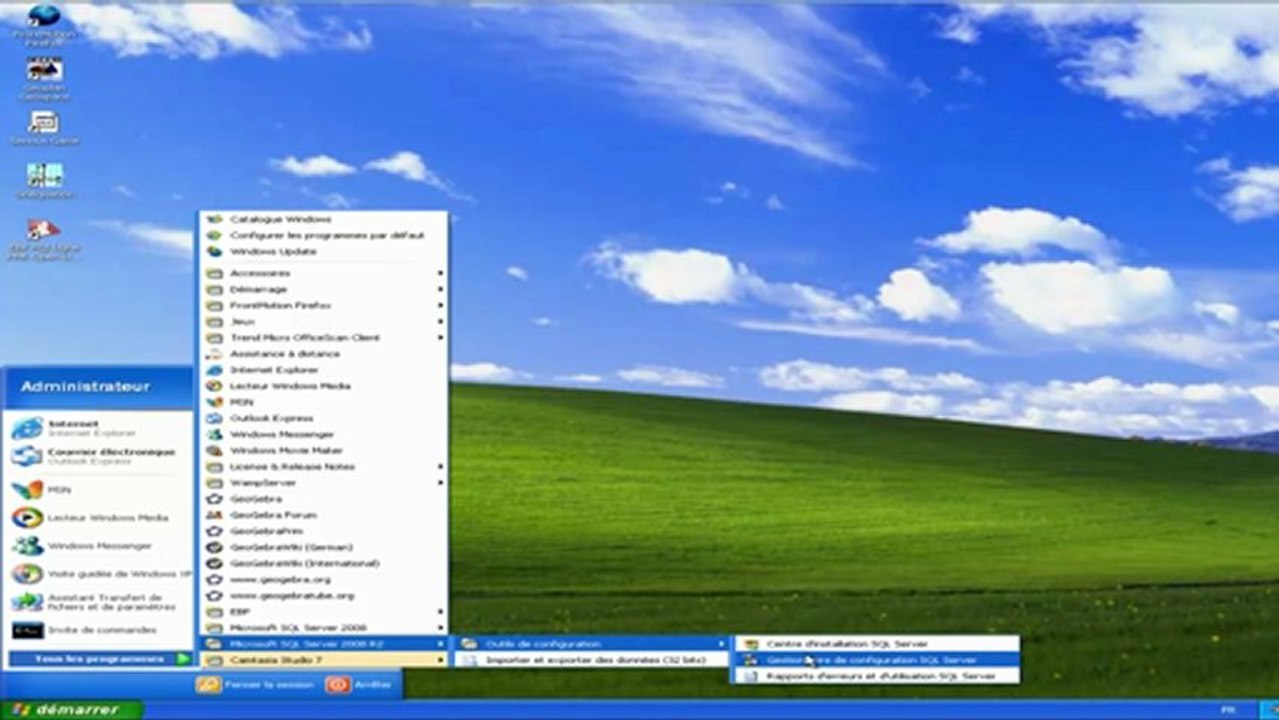Viewport: 1279px width, 720px height.
Task: Open Catalogue Windows in programs list
Action: pyautogui.click(x=324, y=219)
